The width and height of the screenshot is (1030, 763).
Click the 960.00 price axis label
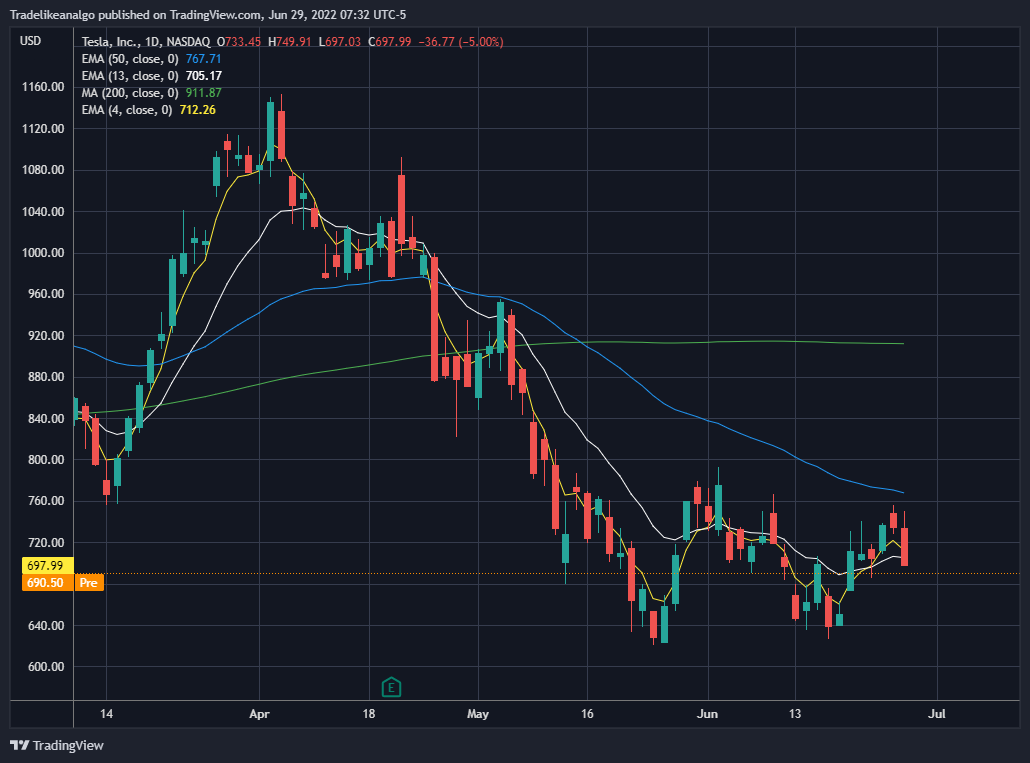point(46,294)
